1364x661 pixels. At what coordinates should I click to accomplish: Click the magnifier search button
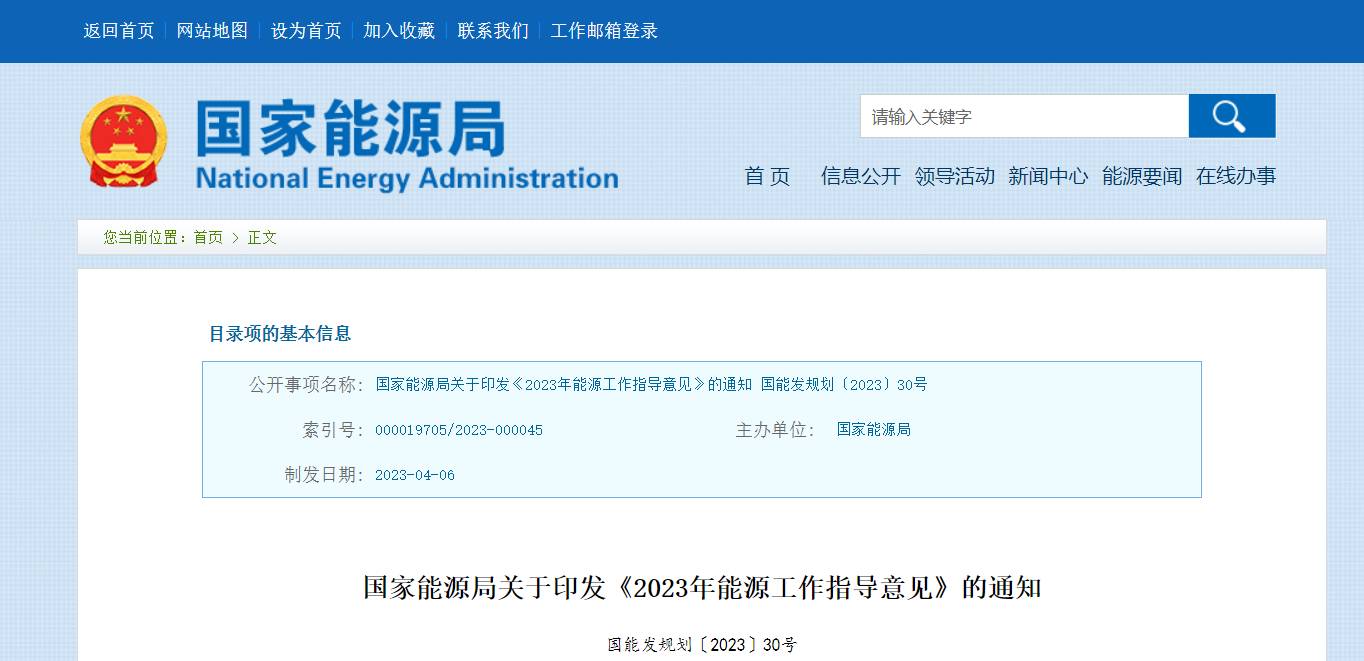1231,116
